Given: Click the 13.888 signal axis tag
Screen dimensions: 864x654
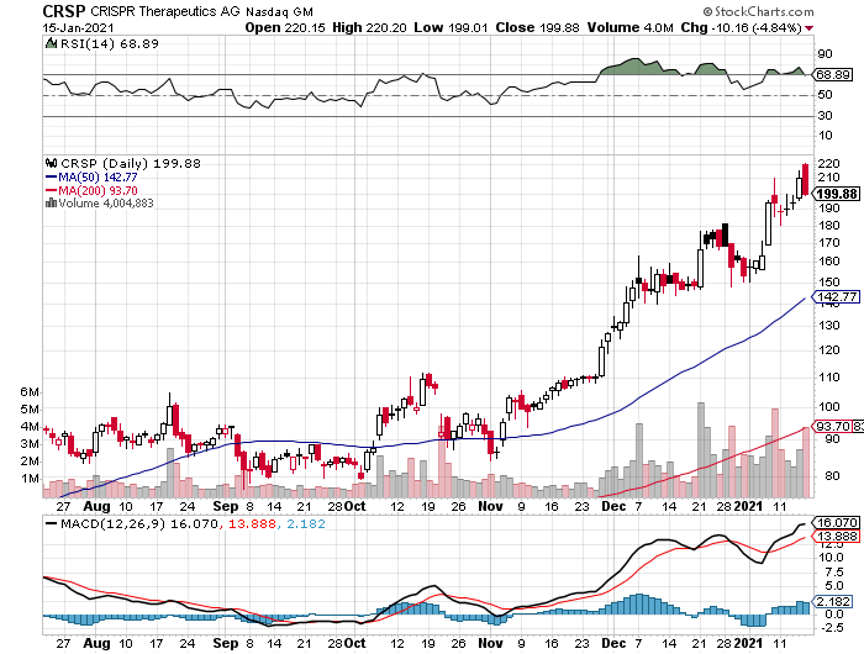Looking at the screenshot, I should point(836,537).
